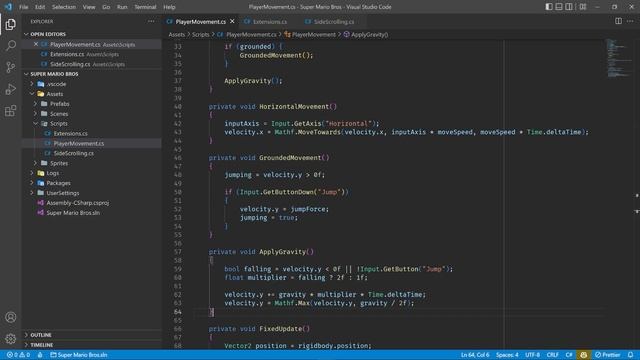Image resolution: width=640 pixels, height=360 pixels.
Task: Select SideScrolling.cs in Open Editors
Action: [x=70, y=64]
